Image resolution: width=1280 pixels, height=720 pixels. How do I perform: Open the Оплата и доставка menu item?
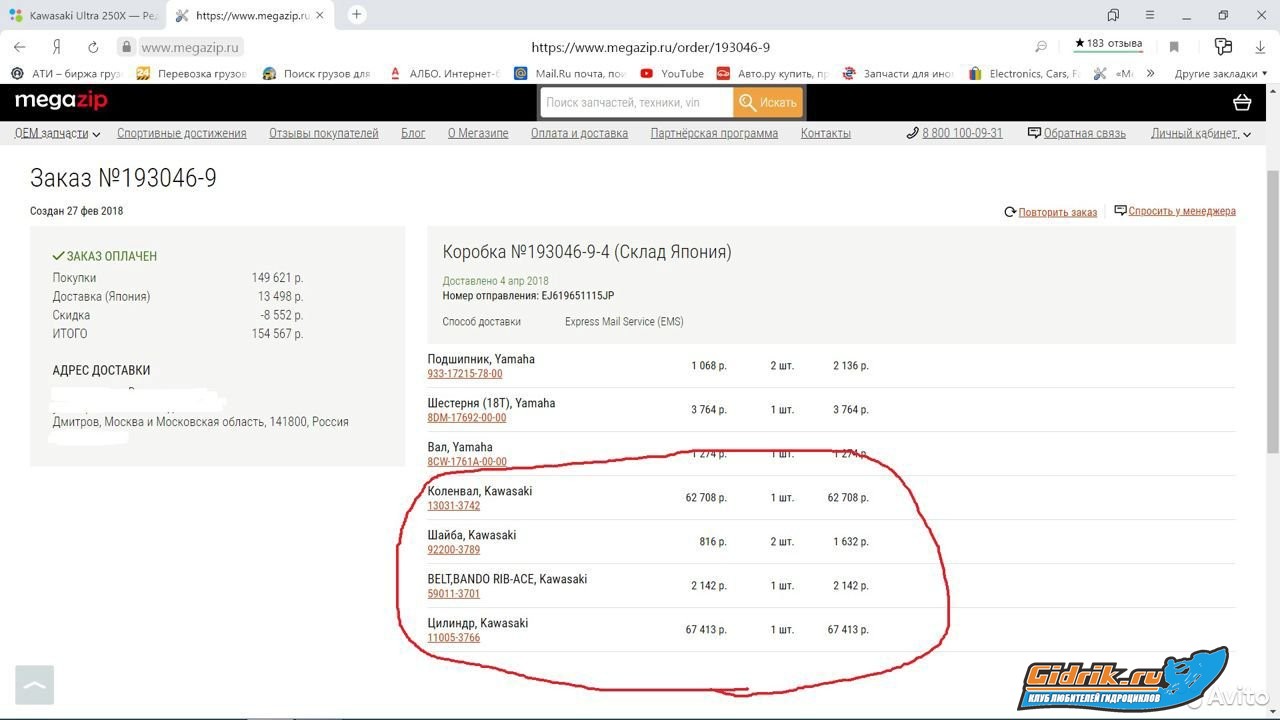coord(579,133)
